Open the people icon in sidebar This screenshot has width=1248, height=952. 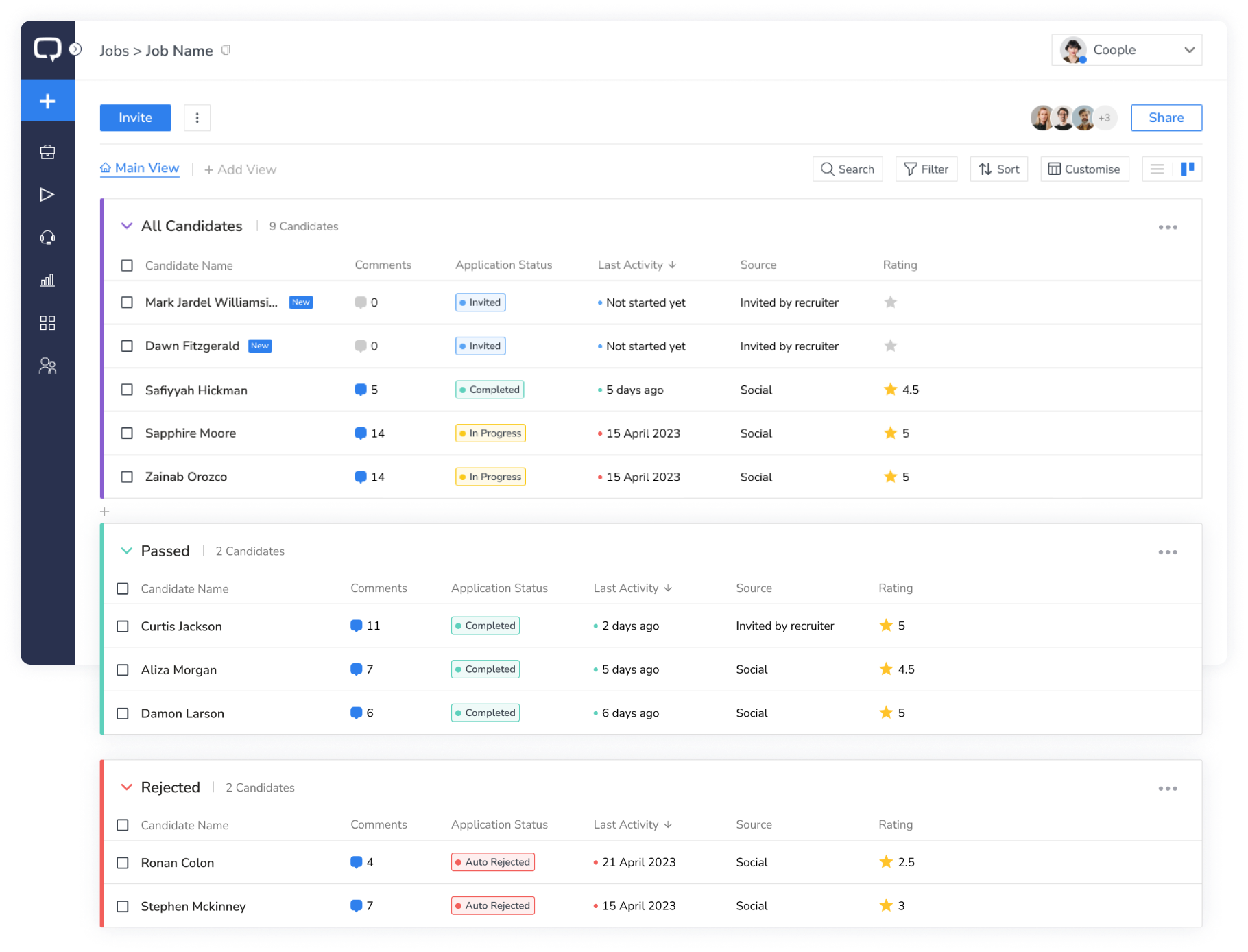point(47,366)
